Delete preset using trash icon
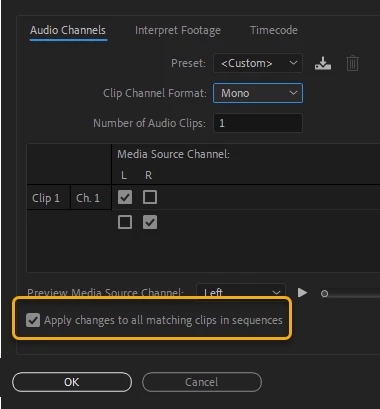The image size is (380, 409). [352, 63]
